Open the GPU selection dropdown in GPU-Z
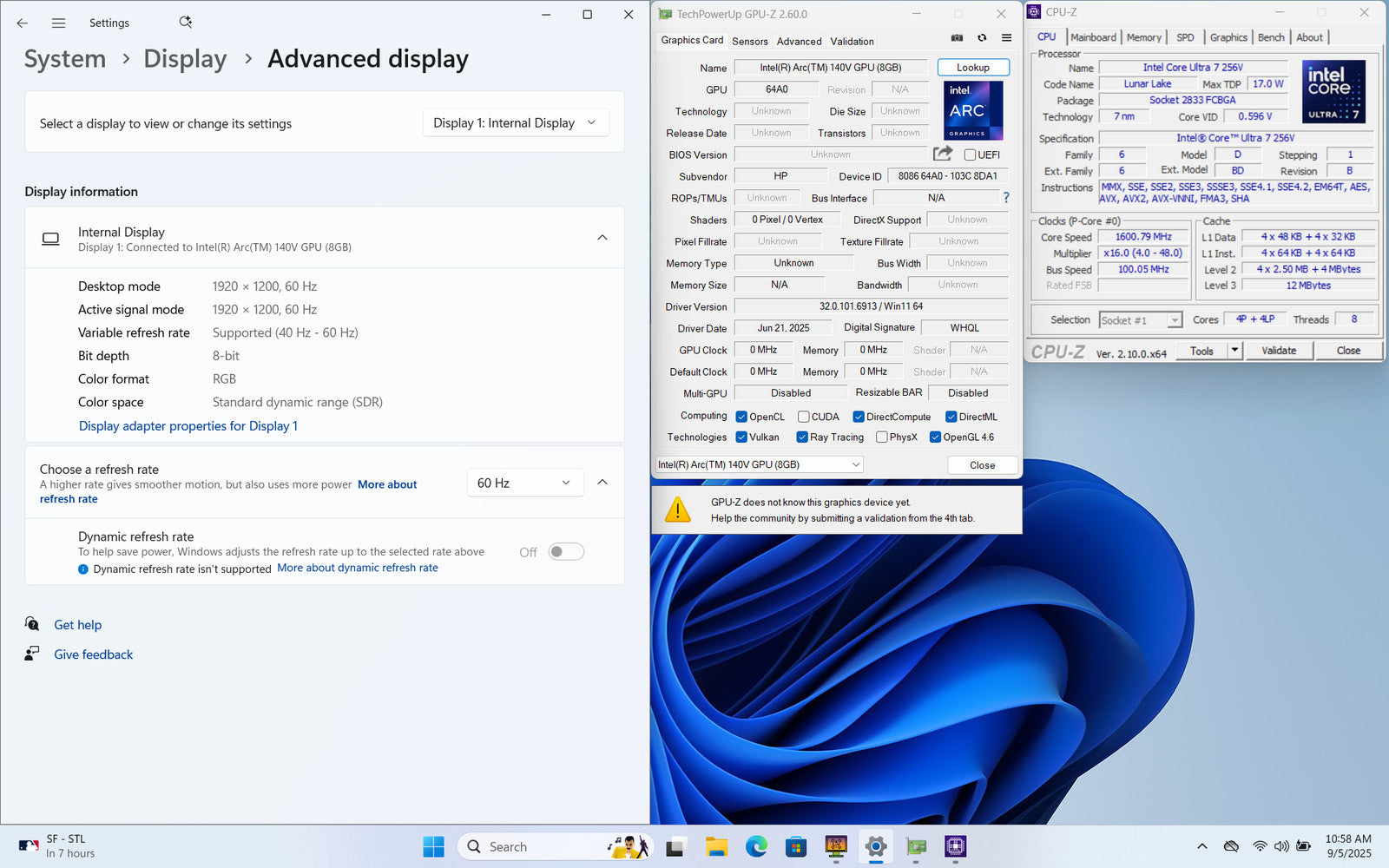Screen dimensions: 1389x868 [759, 464]
